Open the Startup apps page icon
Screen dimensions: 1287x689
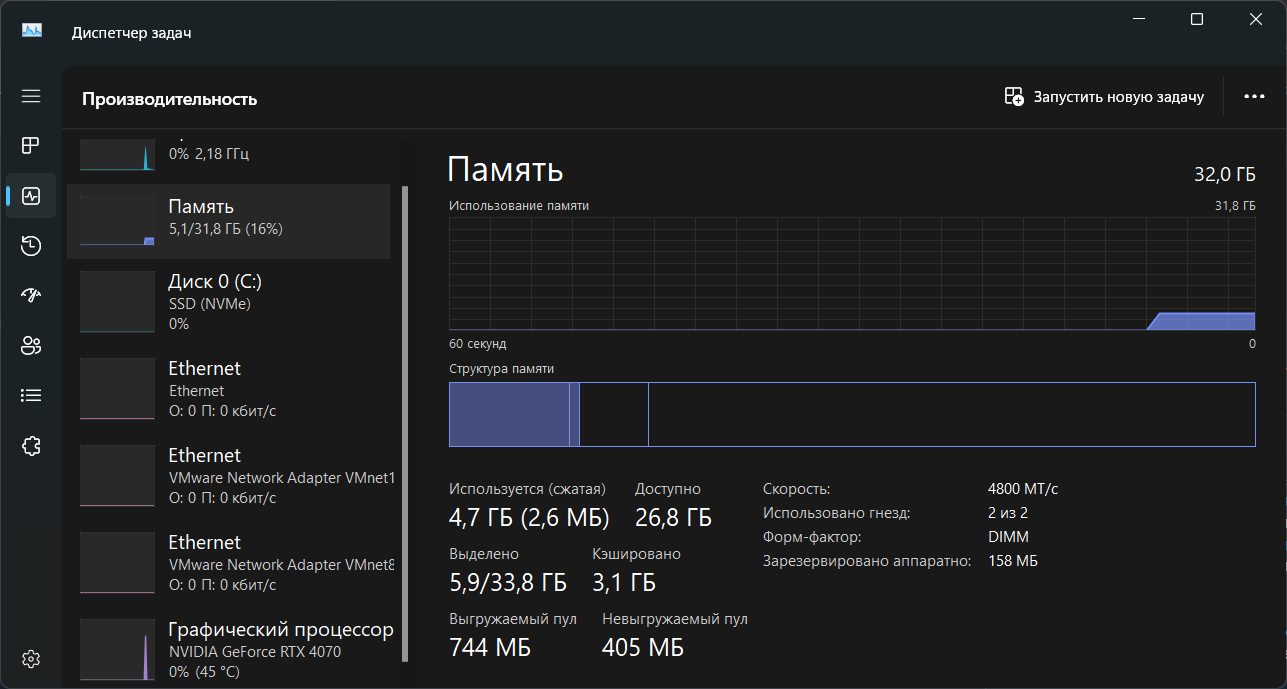tap(31, 295)
